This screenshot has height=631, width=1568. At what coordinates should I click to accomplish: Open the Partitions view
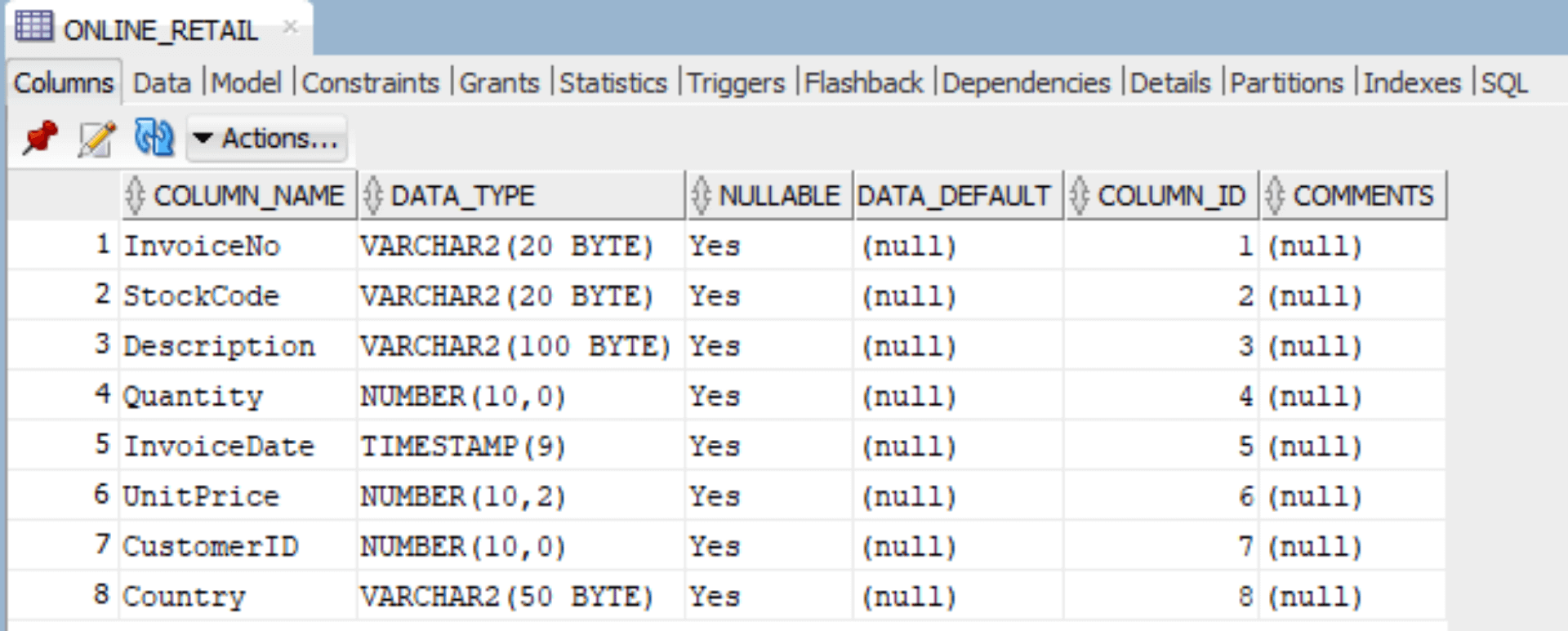[x=1286, y=82]
